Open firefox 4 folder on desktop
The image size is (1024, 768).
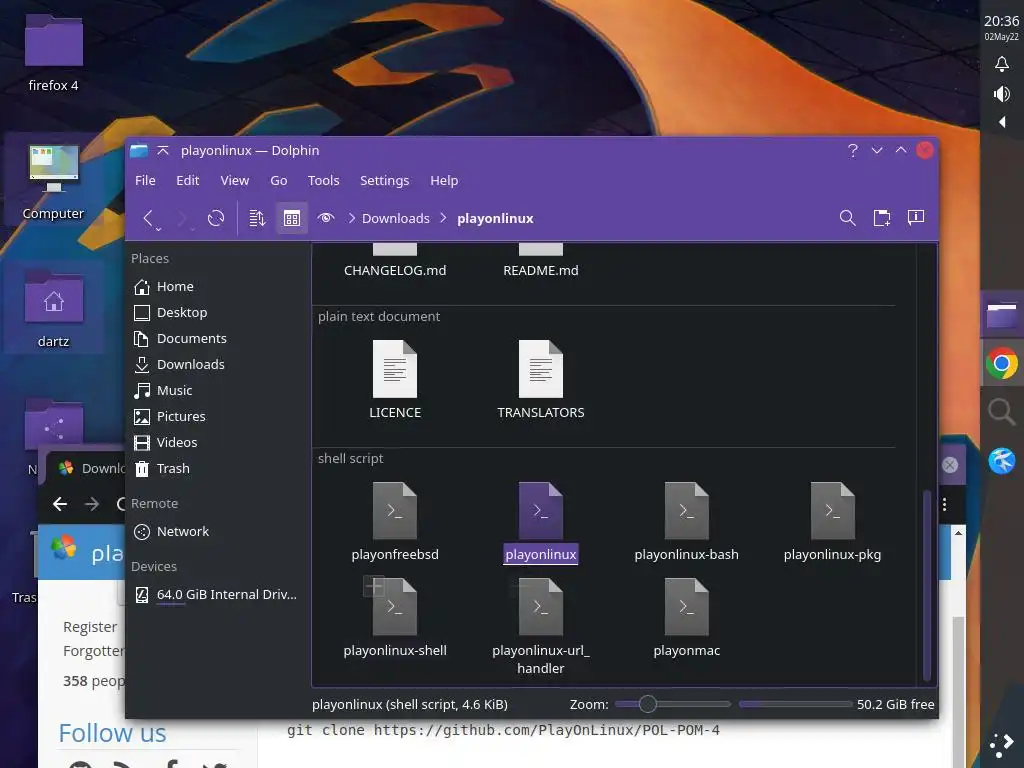(54, 54)
